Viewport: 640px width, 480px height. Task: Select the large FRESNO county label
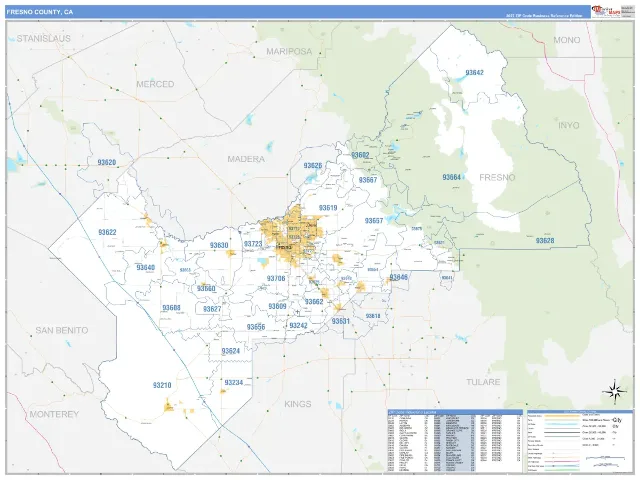tap(497, 178)
